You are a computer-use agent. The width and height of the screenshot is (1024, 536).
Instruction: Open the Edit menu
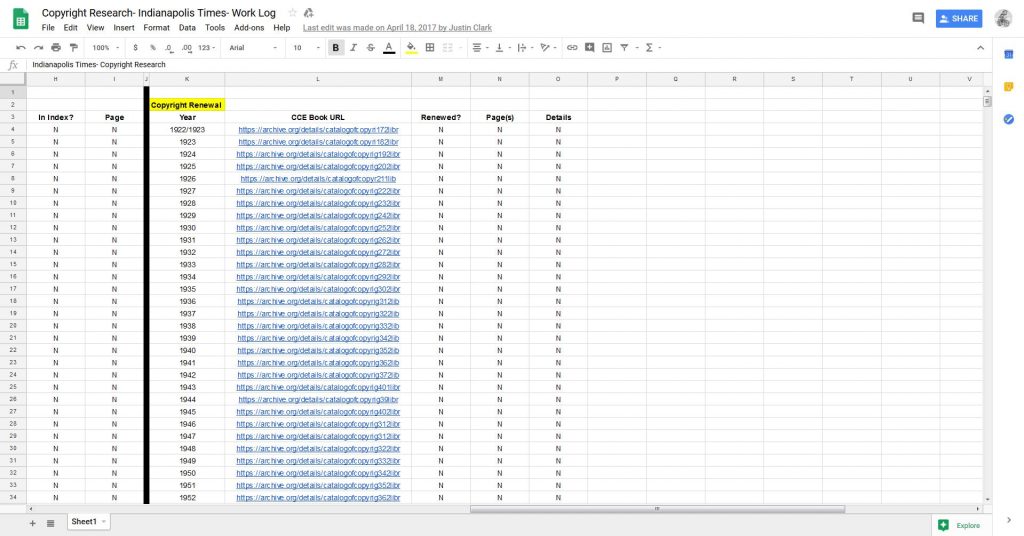(71, 27)
